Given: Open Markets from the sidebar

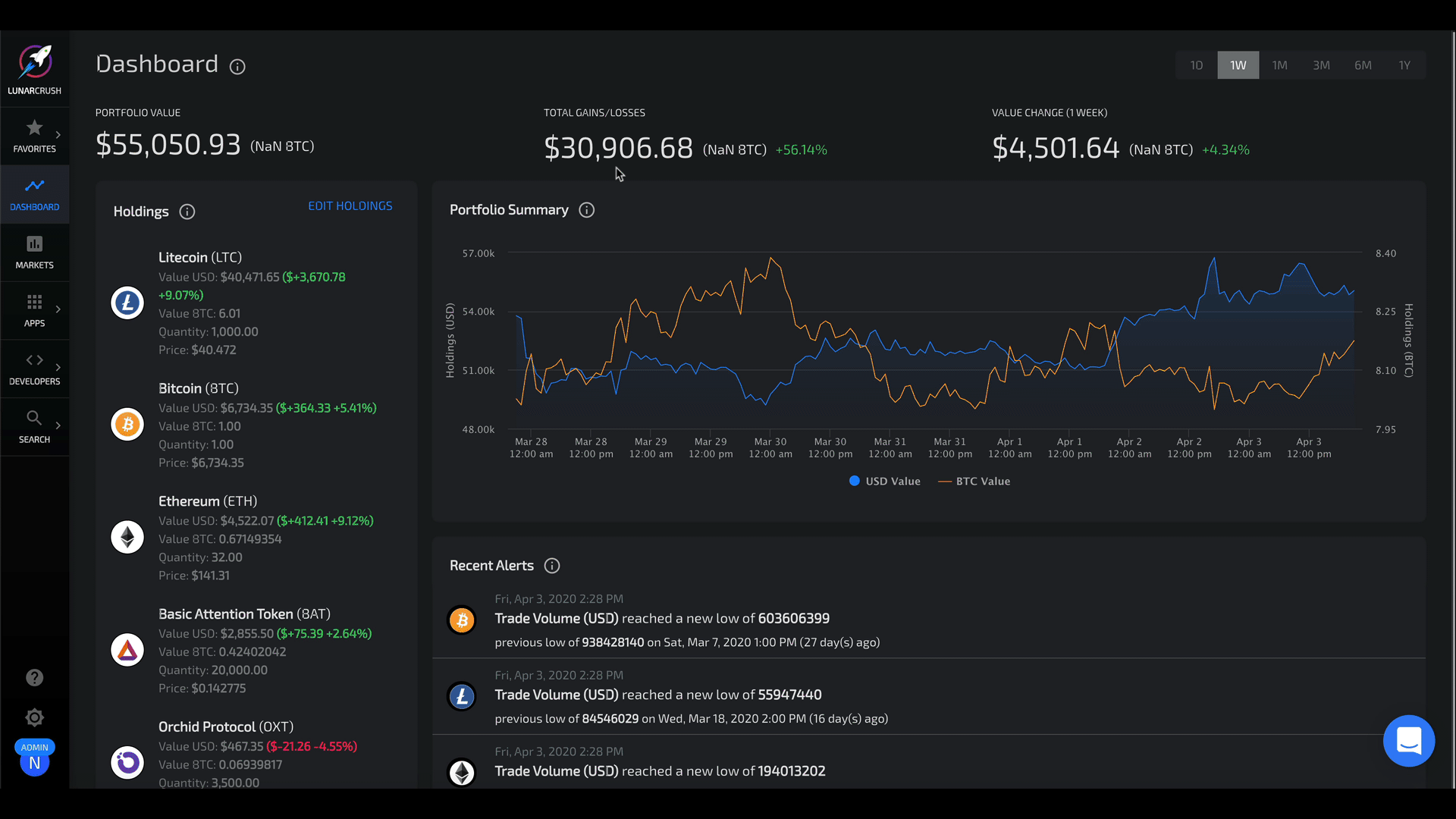Looking at the screenshot, I should [x=34, y=253].
